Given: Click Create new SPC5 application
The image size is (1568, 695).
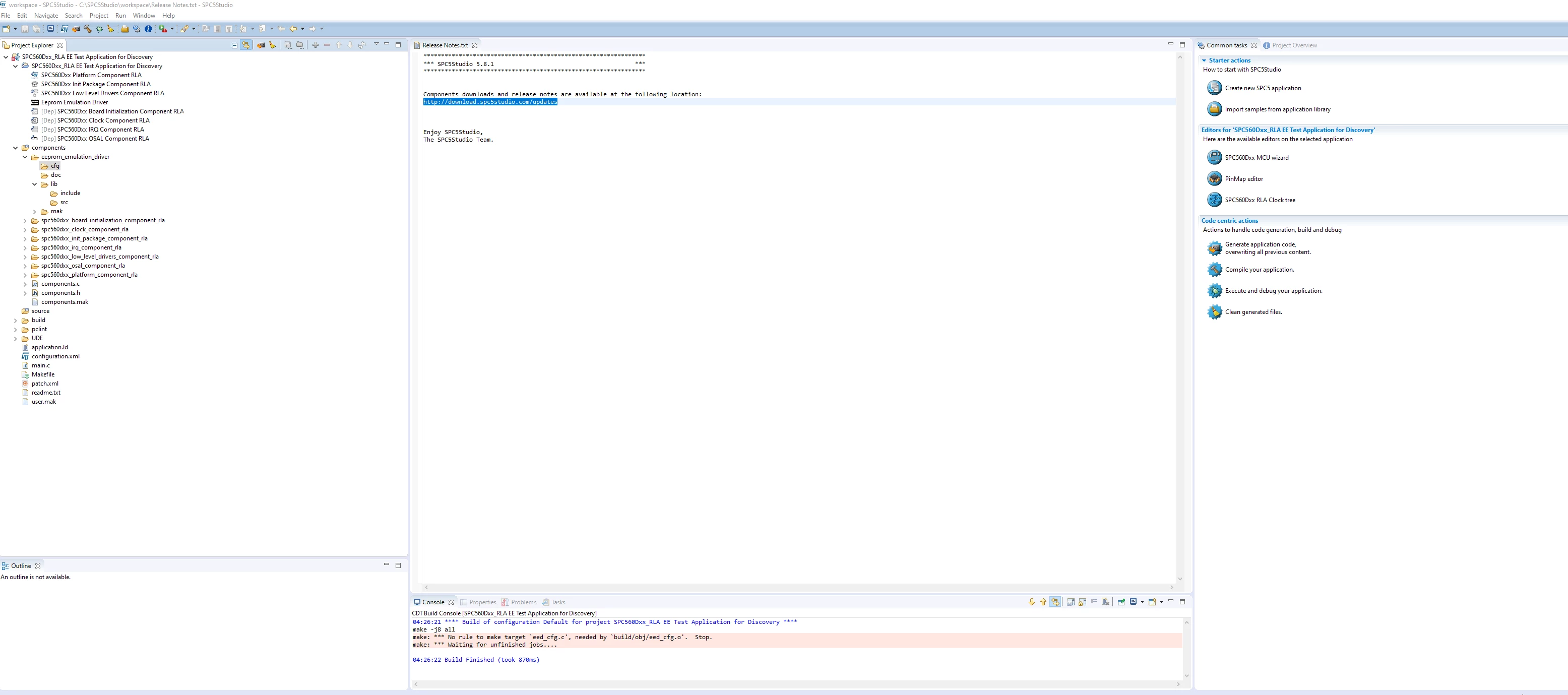Looking at the screenshot, I should (x=1263, y=88).
